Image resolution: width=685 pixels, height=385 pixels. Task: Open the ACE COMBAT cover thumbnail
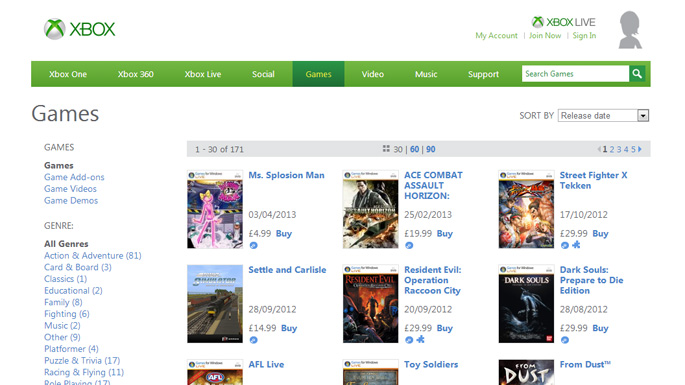370,209
